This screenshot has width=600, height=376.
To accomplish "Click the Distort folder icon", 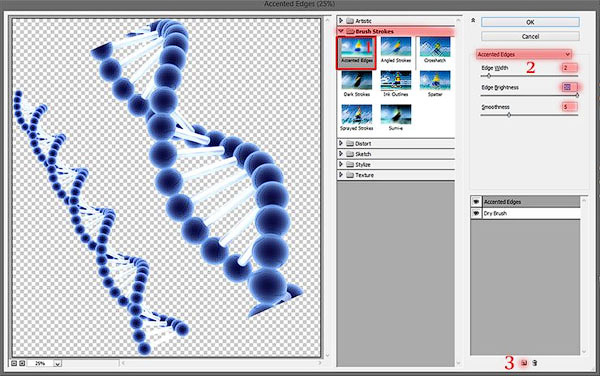I will point(350,143).
